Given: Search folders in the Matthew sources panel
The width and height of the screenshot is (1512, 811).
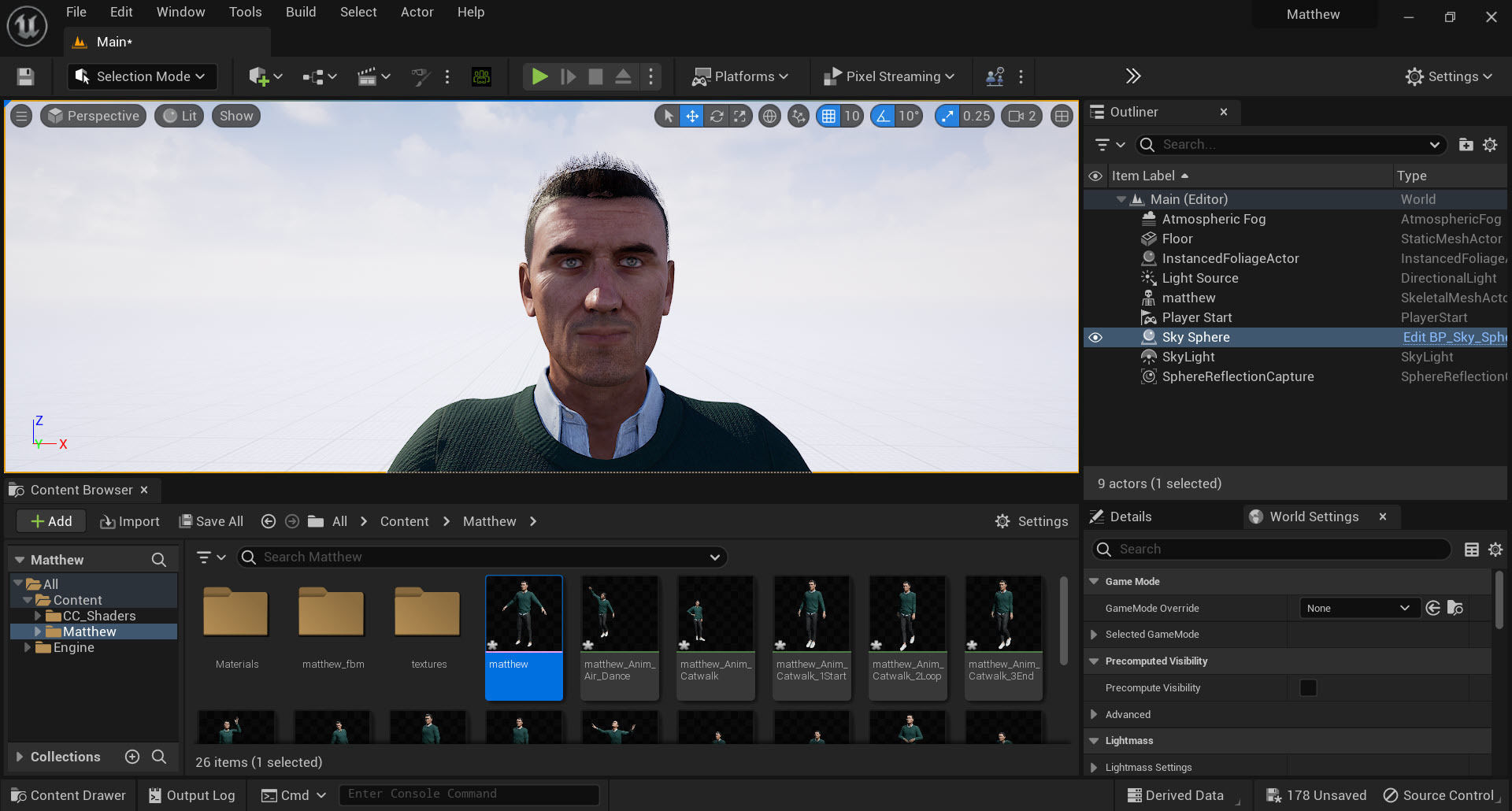Looking at the screenshot, I should coord(158,560).
